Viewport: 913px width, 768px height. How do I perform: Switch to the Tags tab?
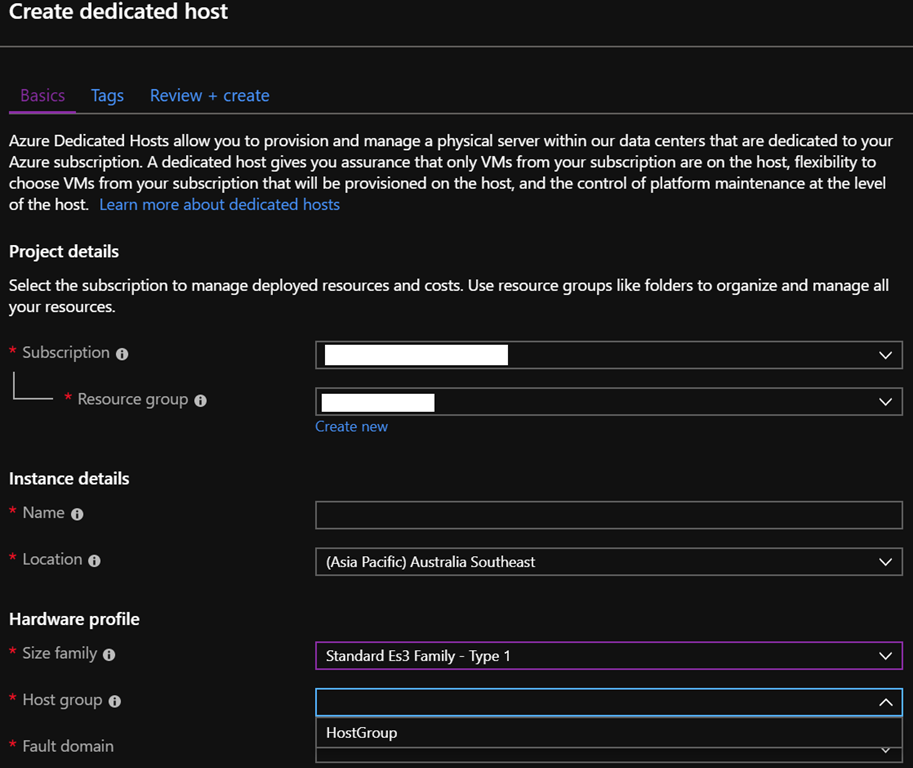pyautogui.click(x=107, y=95)
